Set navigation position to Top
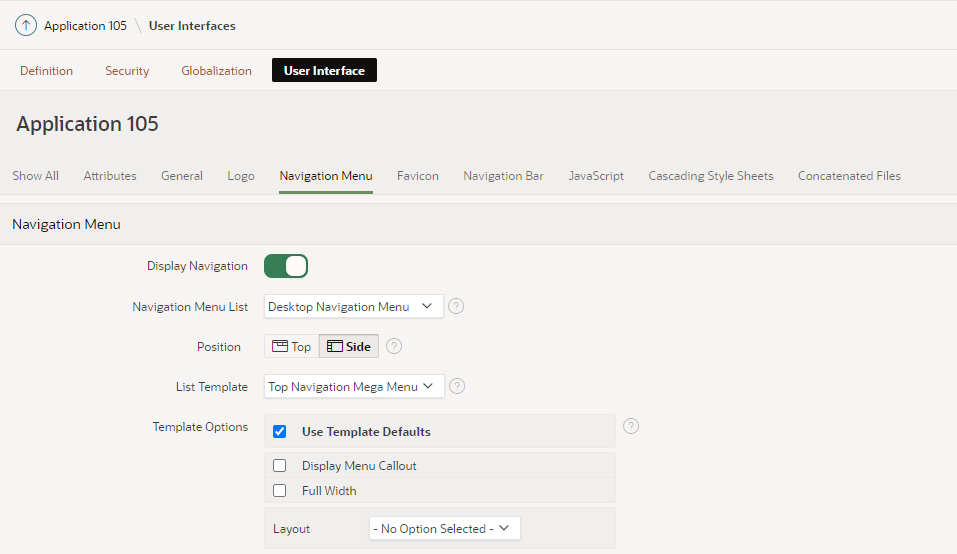Image resolution: width=957 pixels, height=554 pixels. click(x=292, y=347)
